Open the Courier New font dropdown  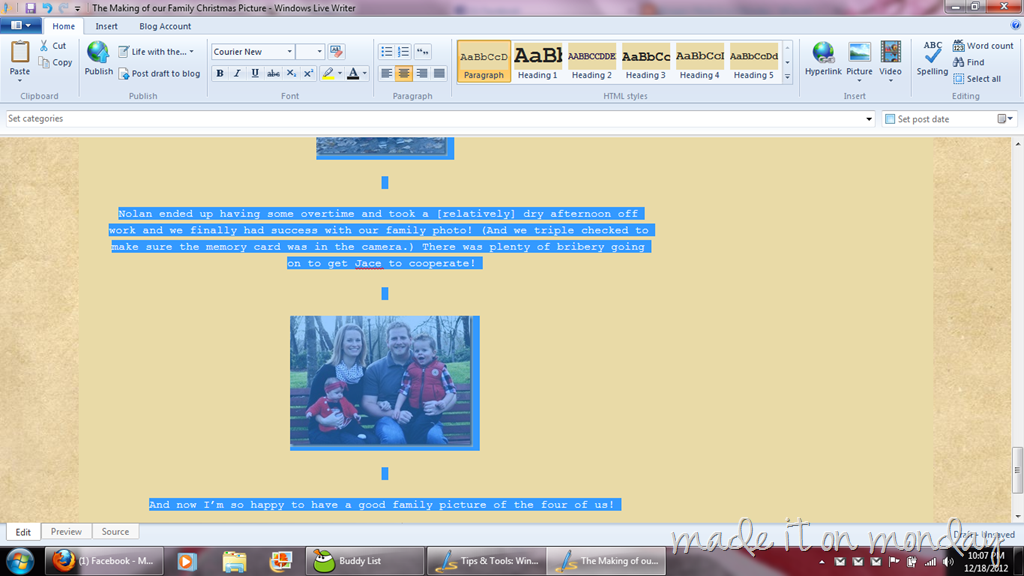point(289,52)
